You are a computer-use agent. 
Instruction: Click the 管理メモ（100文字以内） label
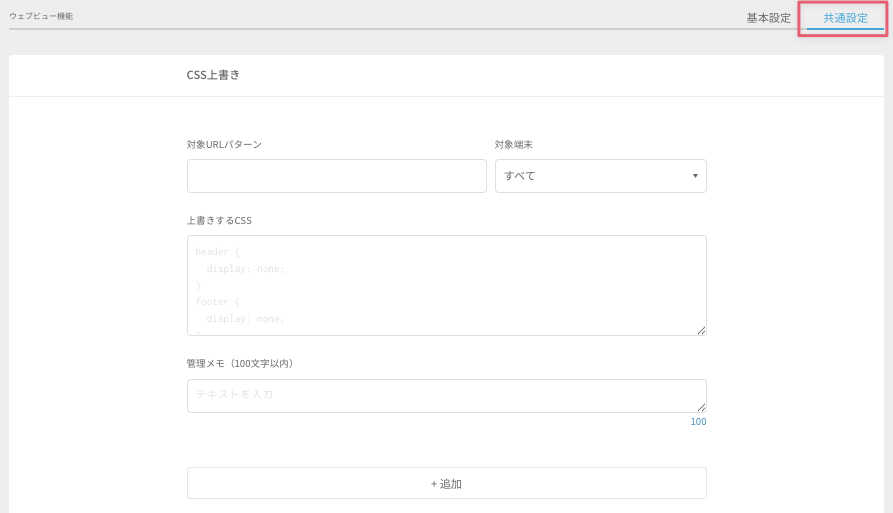pos(240,363)
